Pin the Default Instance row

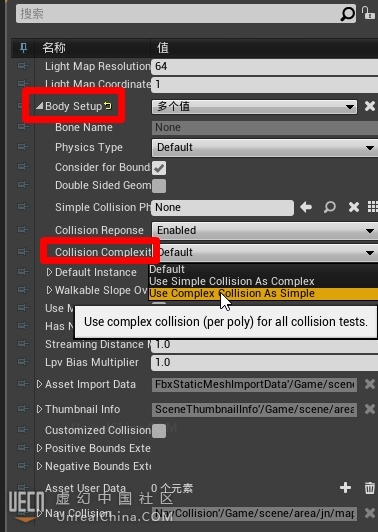tap(23, 272)
